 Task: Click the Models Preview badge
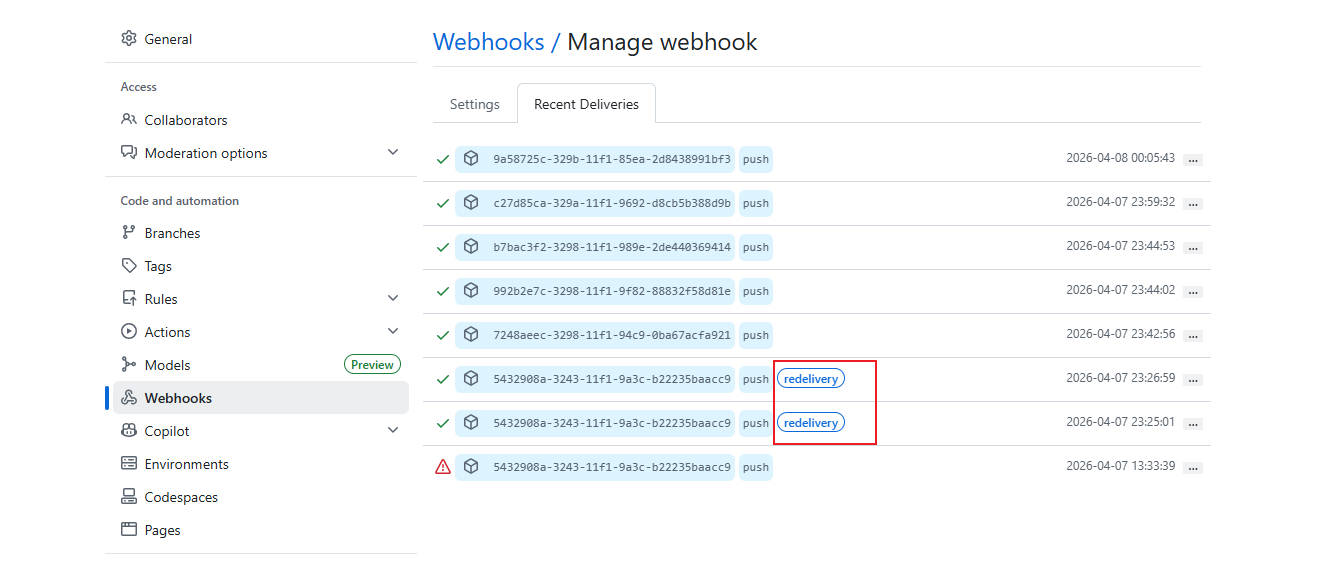pos(372,365)
